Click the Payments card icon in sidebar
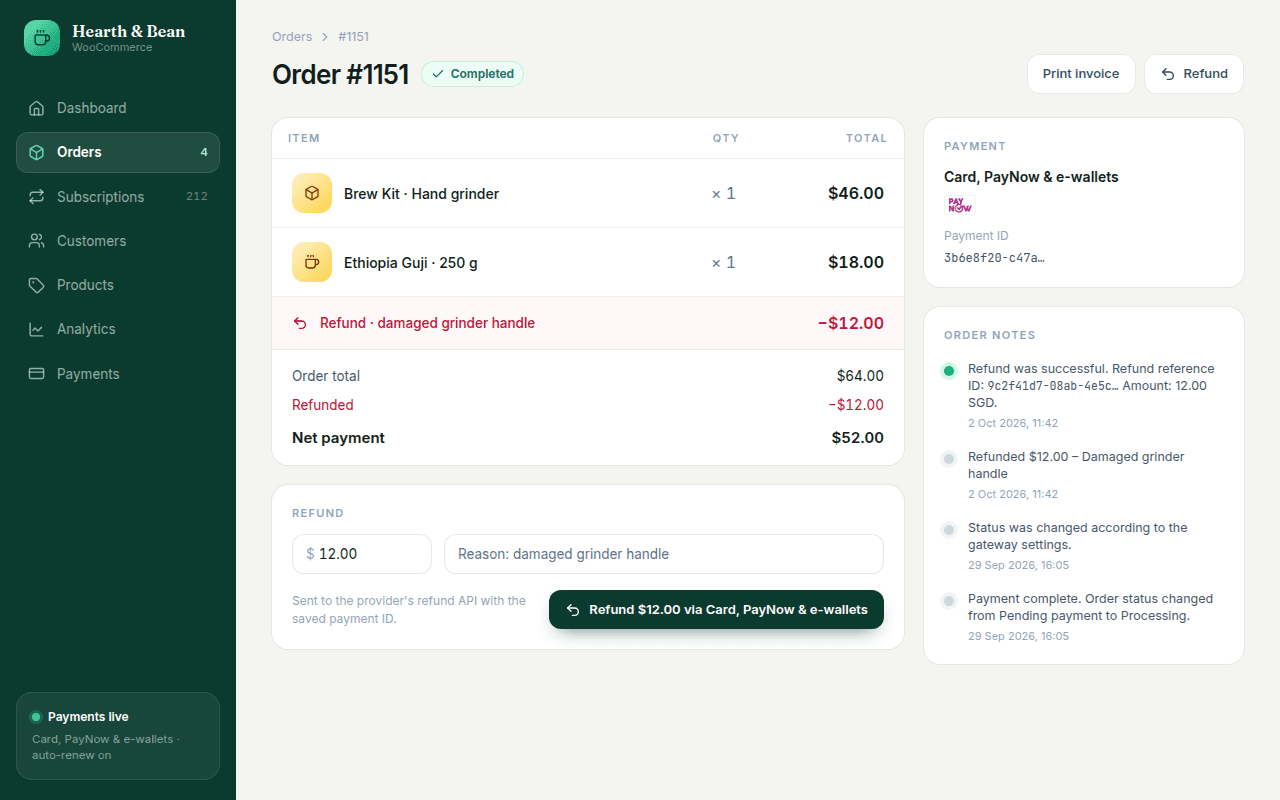Viewport: 1280px width, 800px height. click(x=37, y=374)
